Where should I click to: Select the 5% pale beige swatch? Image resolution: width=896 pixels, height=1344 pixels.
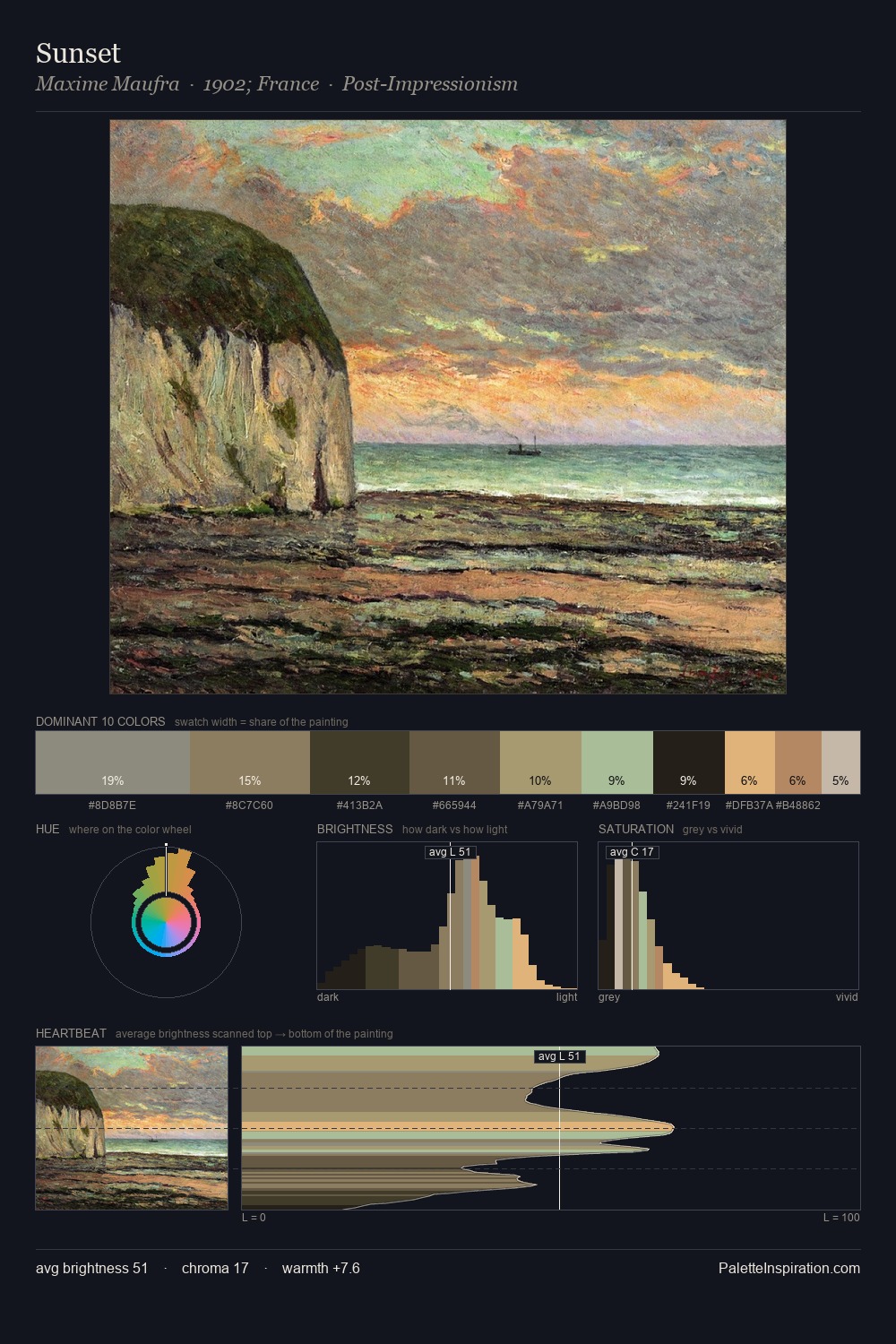(840, 762)
